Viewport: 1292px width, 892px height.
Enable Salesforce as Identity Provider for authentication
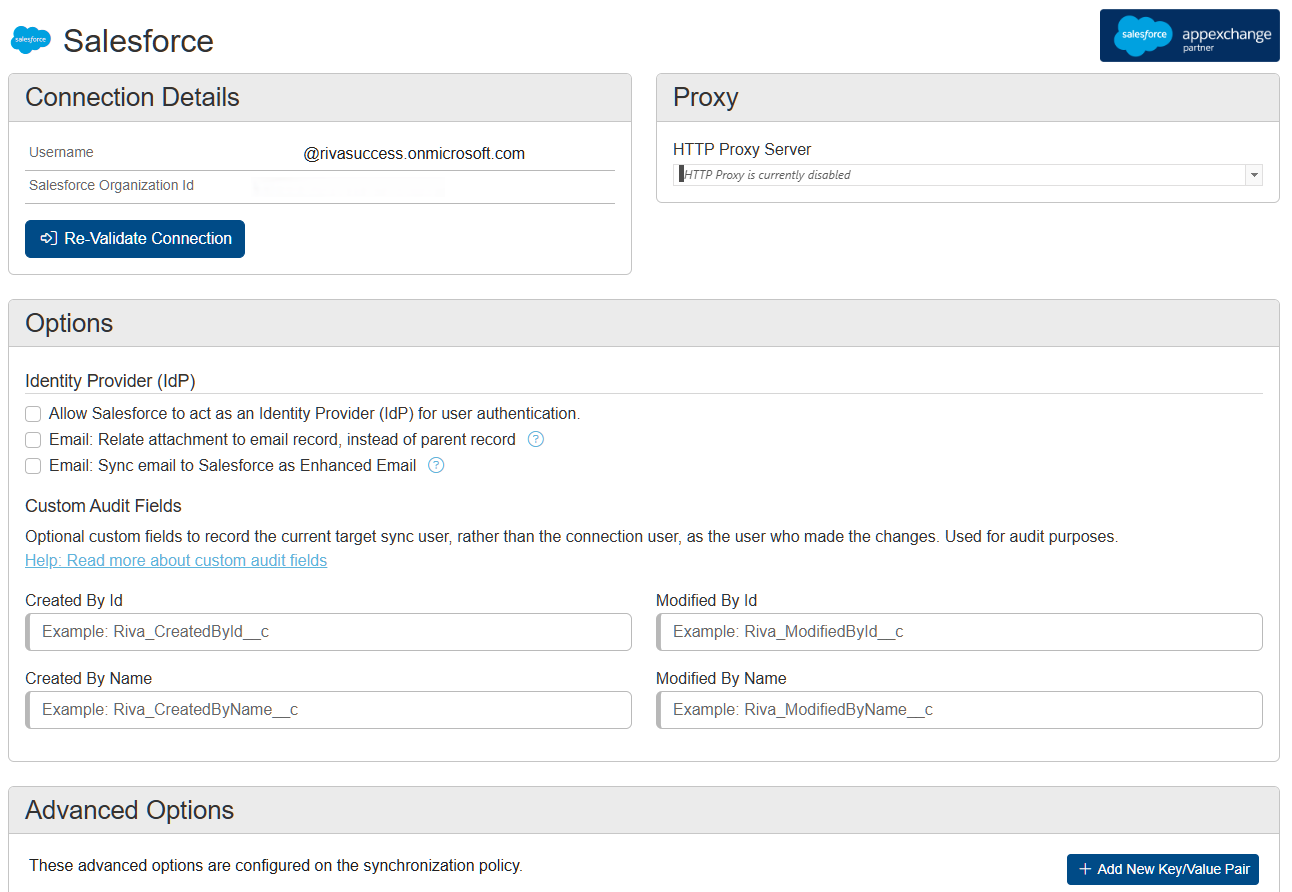tap(32, 413)
